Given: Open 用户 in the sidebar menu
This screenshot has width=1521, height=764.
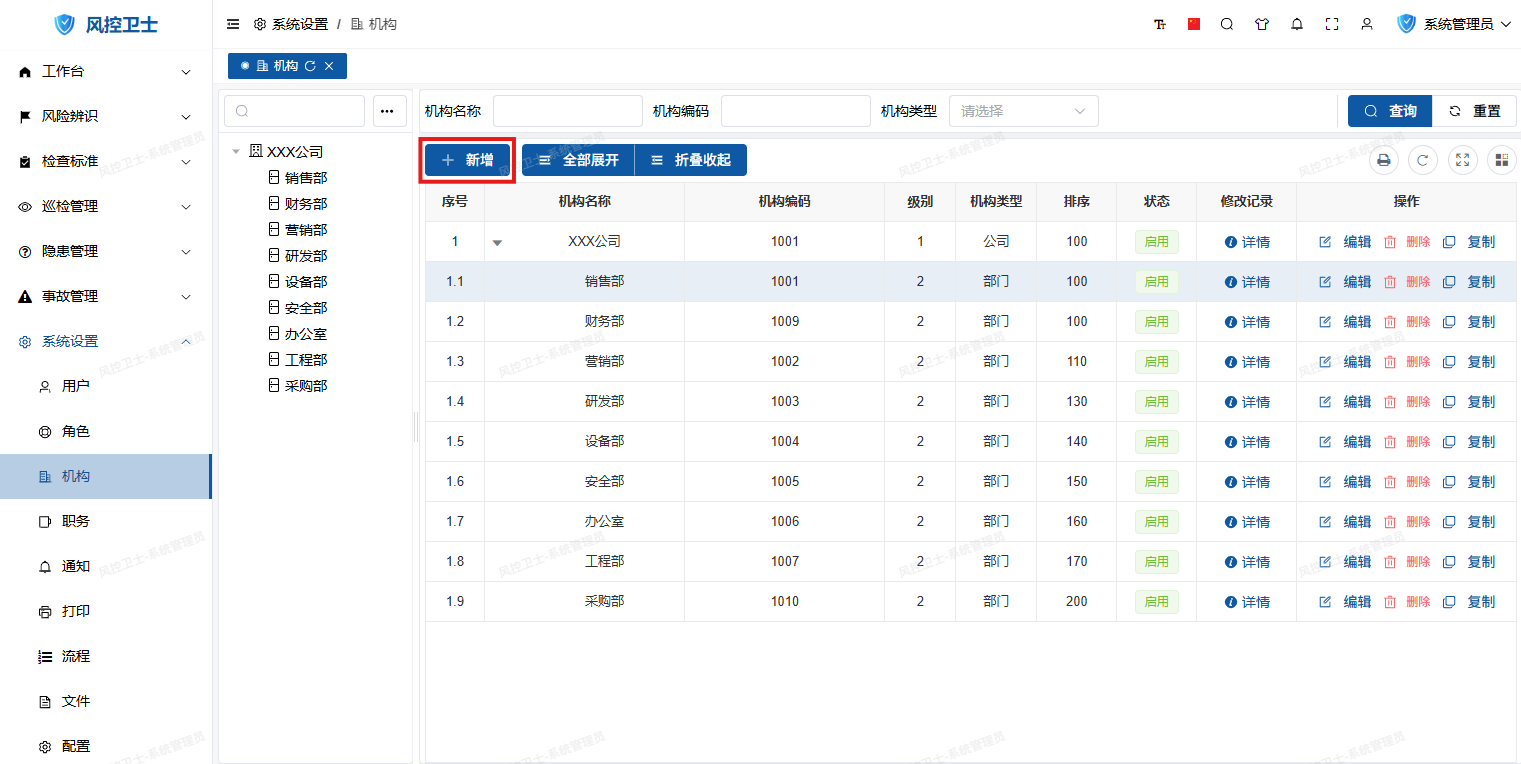Looking at the screenshot, I should point(76,386).
